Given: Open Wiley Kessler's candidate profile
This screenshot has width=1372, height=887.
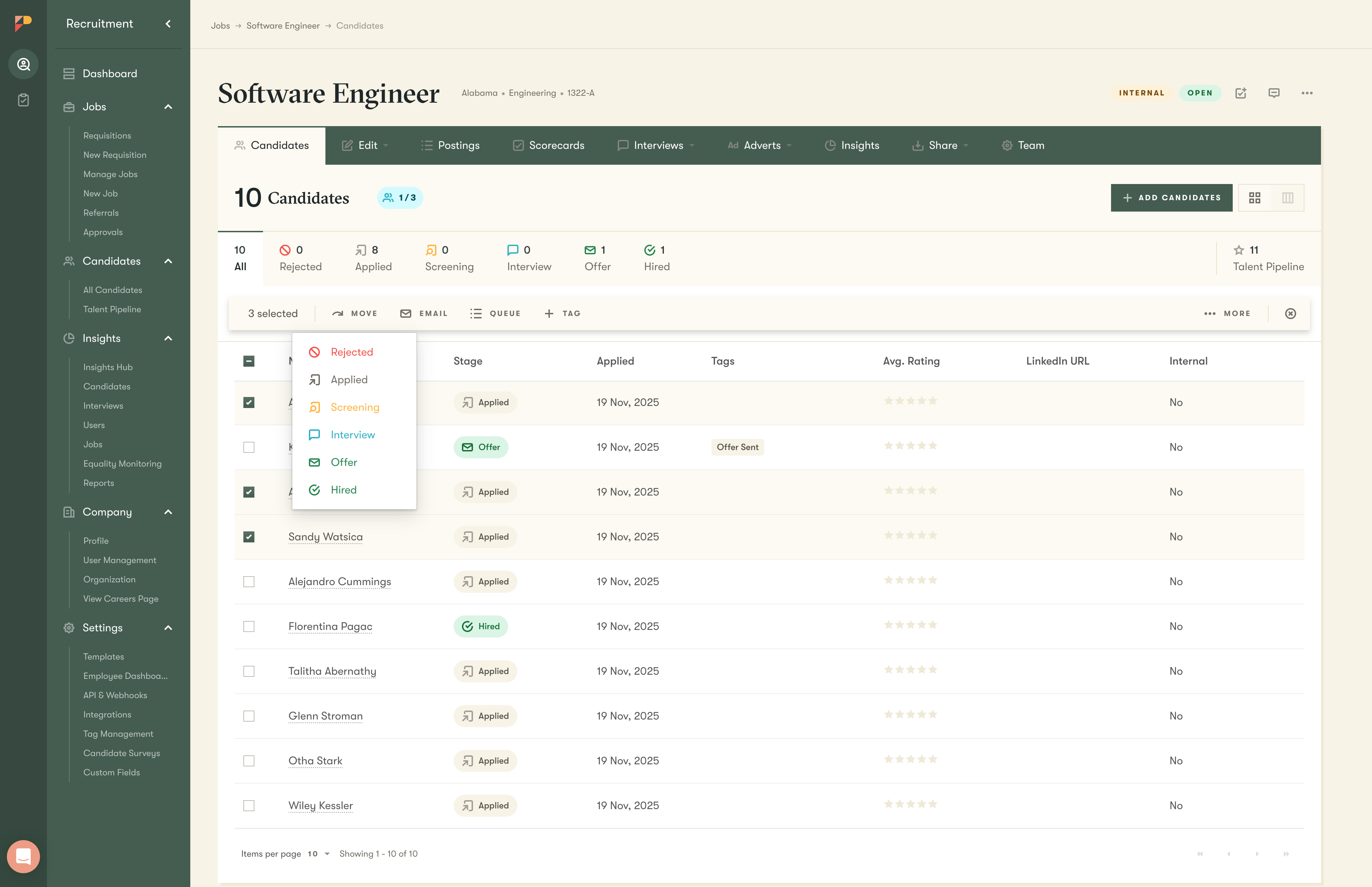Looking at the screenshot, I should coord(320,805).
